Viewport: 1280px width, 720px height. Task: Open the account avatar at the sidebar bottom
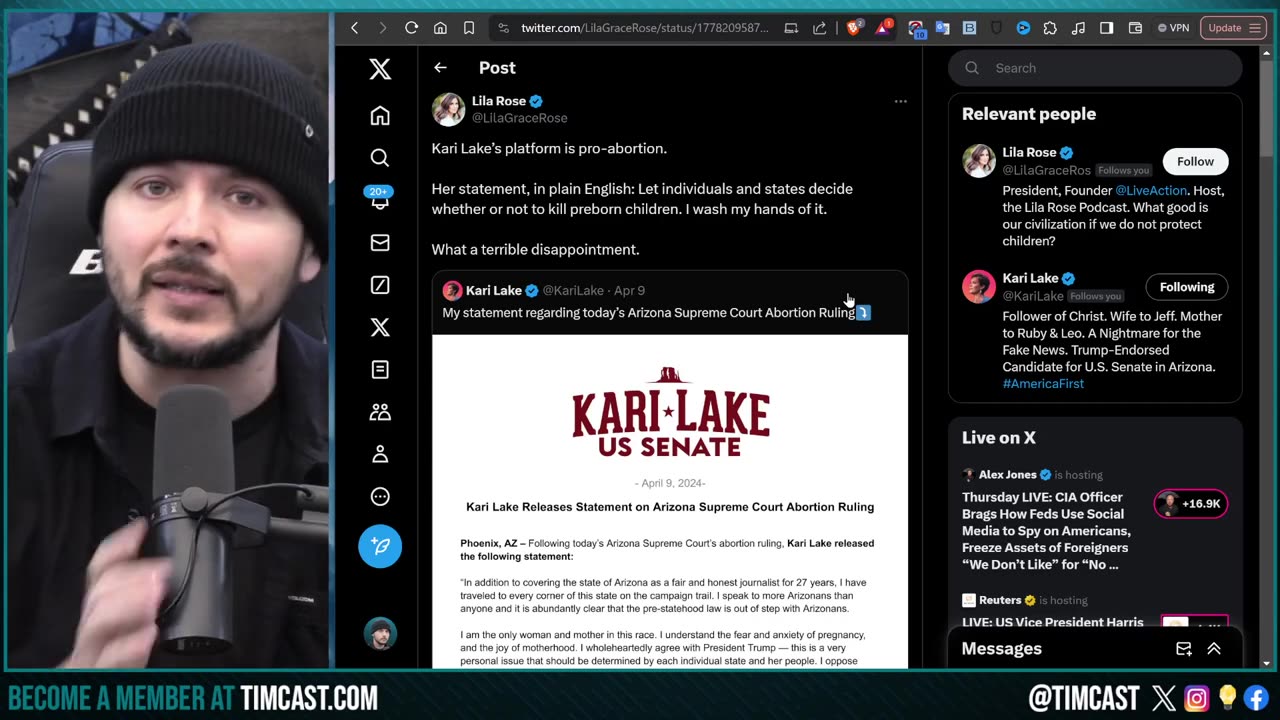[380, 634]
